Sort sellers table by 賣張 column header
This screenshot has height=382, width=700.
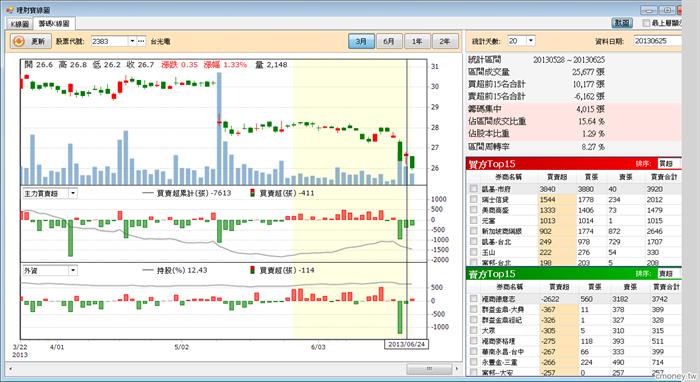pyautogui.click(x=630, y=287)
